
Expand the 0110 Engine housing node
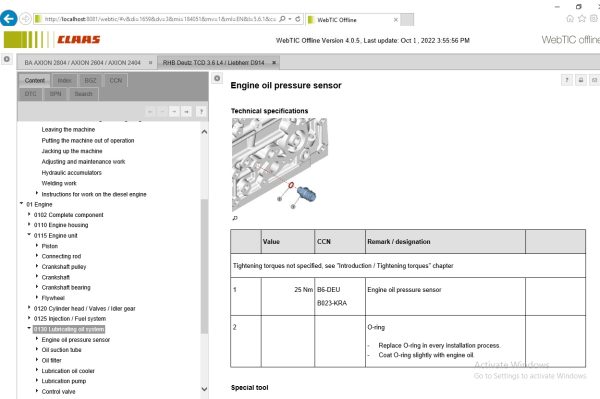point(29,225)
